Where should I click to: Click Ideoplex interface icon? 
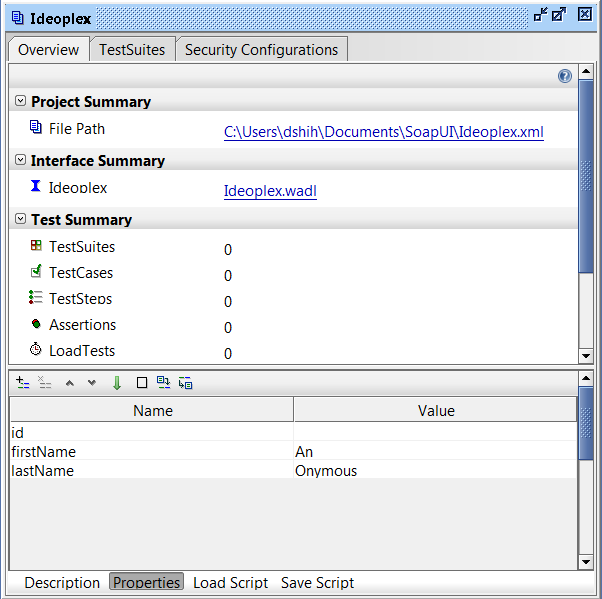[x=36, y=186]
